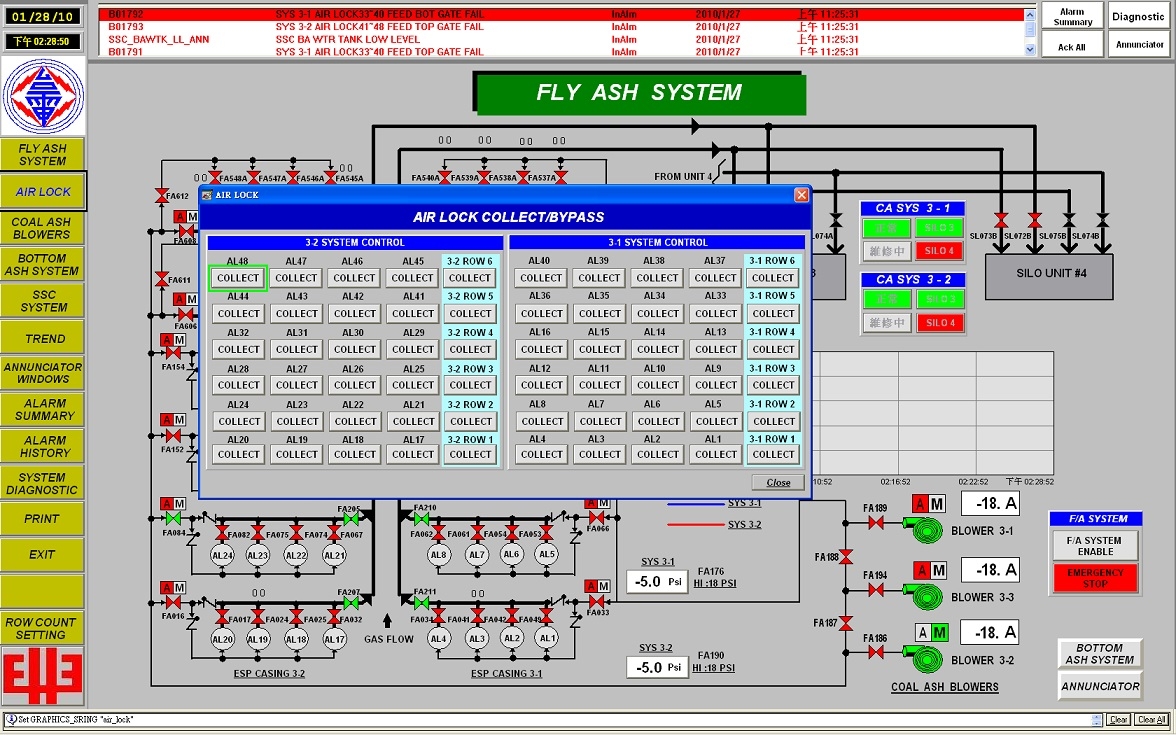Click the Clear All status bar button
The width and height of the screenshot is (1176, 735).
[x=1151, y=719]
